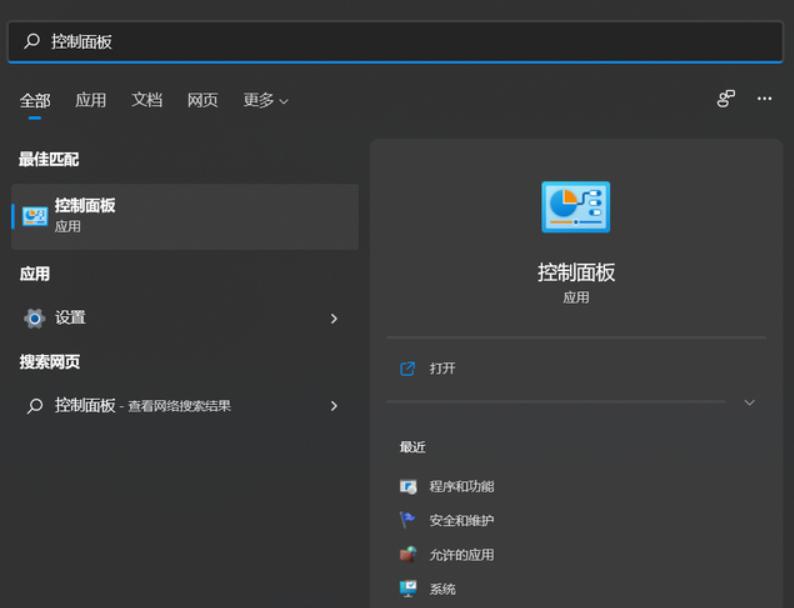Viewport: 794px width, 608px height.
Task: Switch to the 应用 filter tab
Action: click(x=91, y=100)
